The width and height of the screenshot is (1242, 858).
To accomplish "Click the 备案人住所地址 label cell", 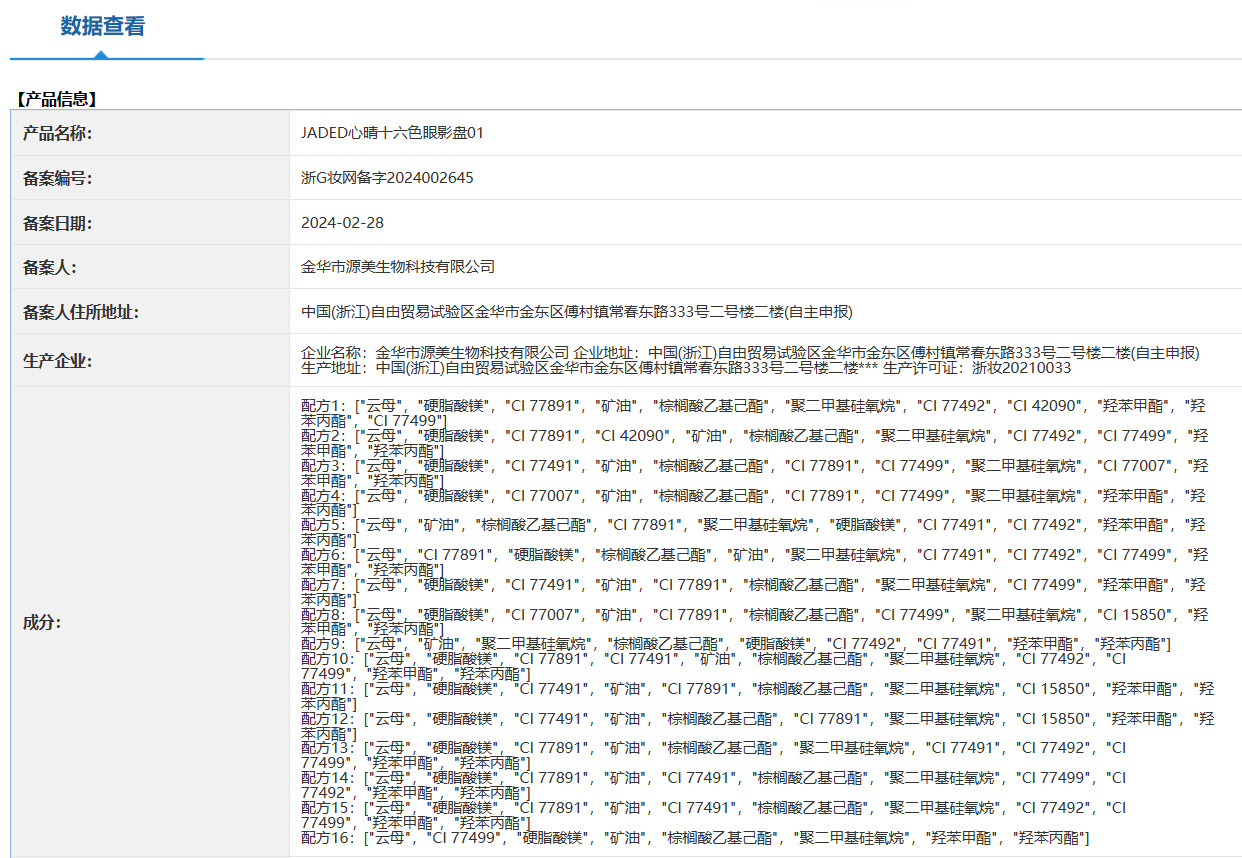I will tap(151, 312).
